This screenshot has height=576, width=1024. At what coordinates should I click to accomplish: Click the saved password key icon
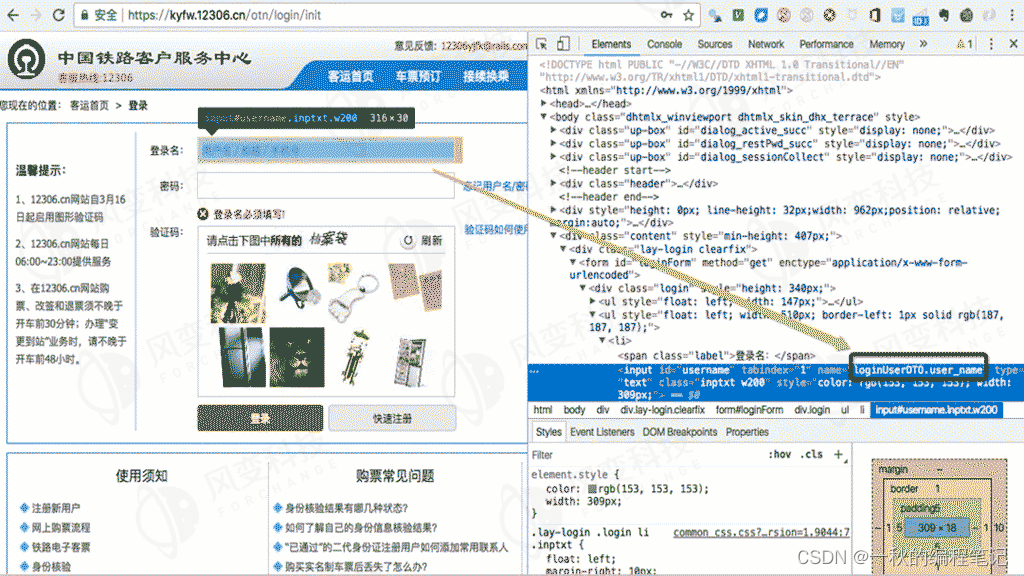tap(667, 14)
